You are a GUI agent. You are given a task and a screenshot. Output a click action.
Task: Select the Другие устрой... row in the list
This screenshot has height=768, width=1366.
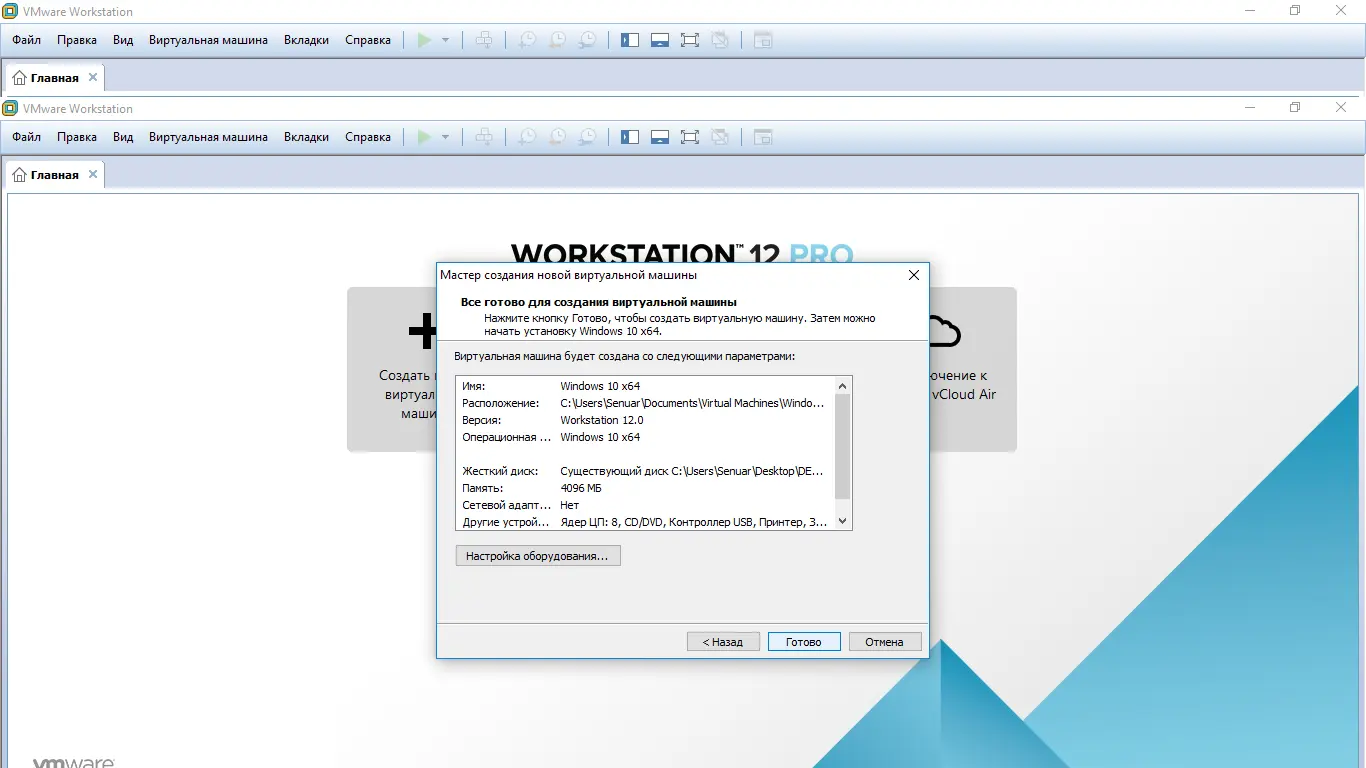pos(645,522)
